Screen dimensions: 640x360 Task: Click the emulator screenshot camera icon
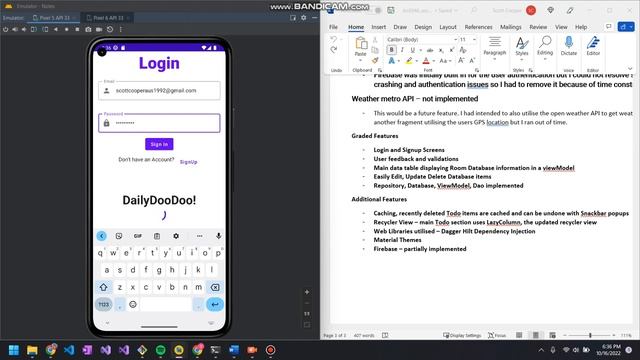pyautogui.click(x=88, y=29)
